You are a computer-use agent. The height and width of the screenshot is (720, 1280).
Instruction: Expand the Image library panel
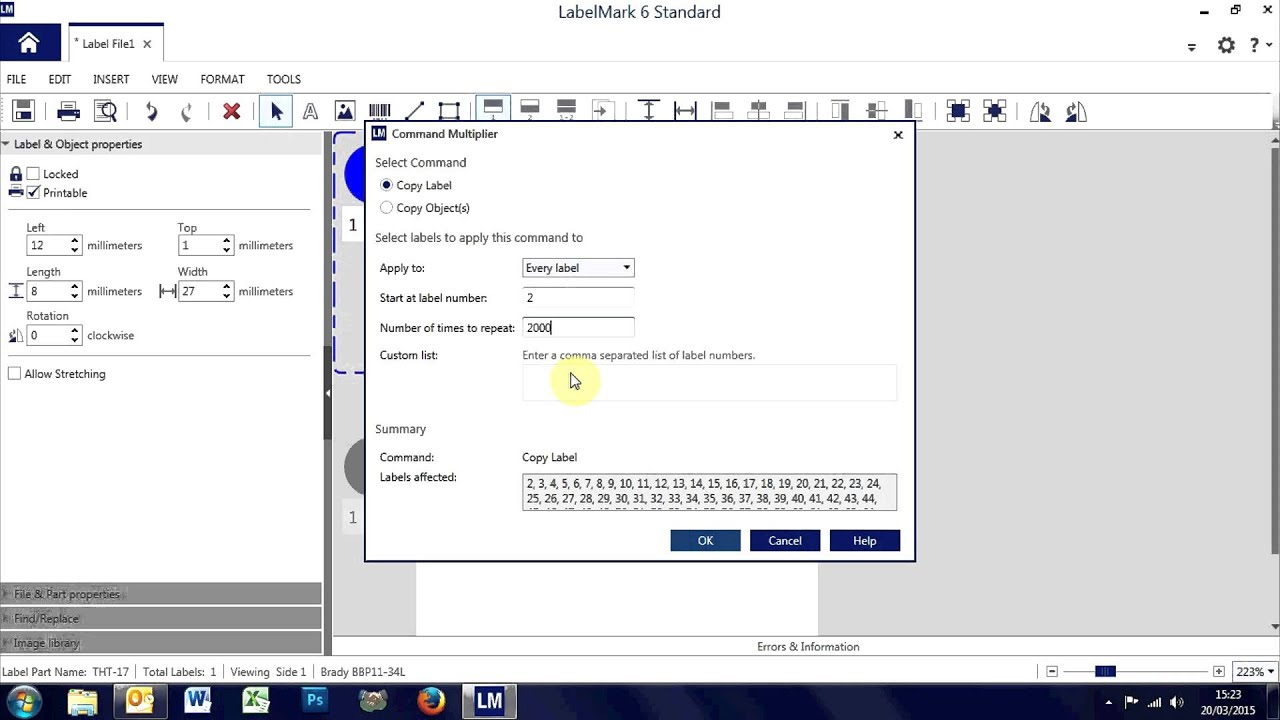(x=160, y=643)
